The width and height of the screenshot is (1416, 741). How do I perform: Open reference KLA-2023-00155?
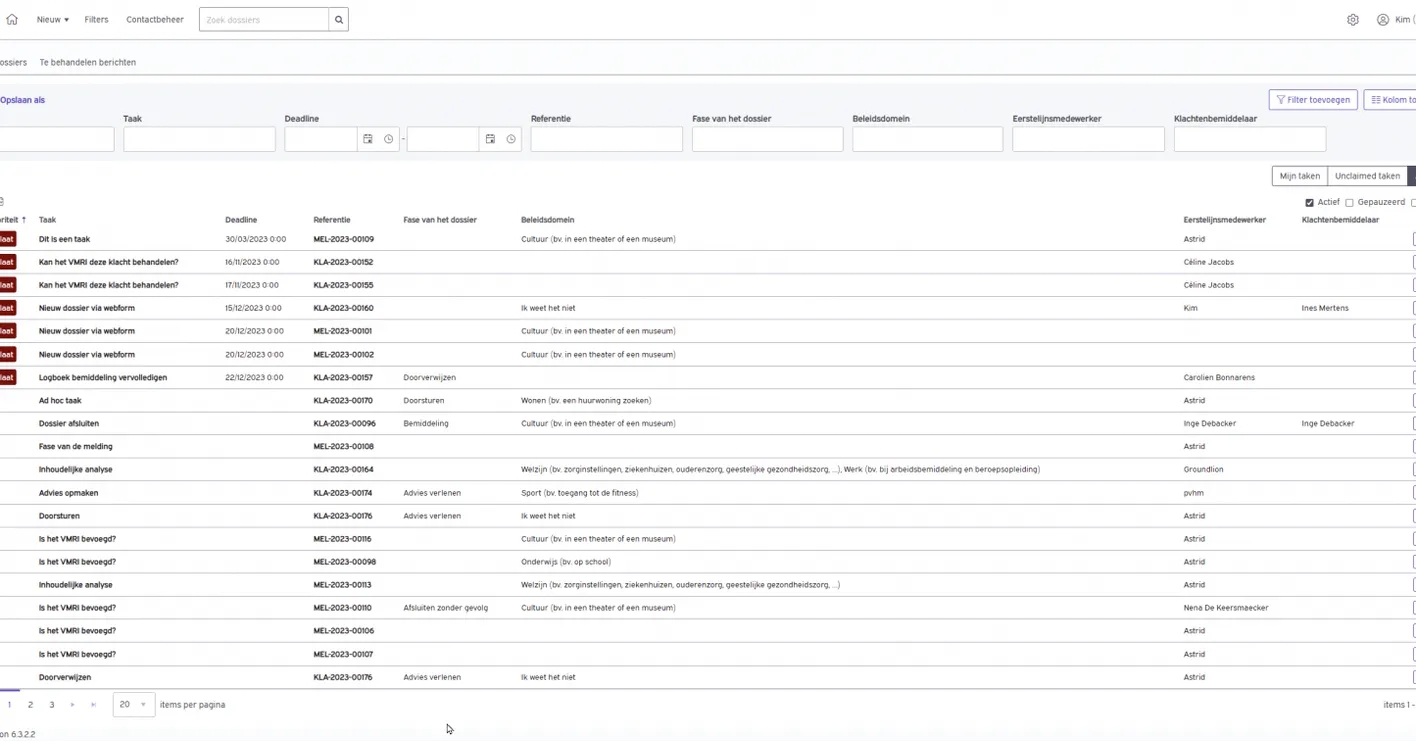(343, 285)
